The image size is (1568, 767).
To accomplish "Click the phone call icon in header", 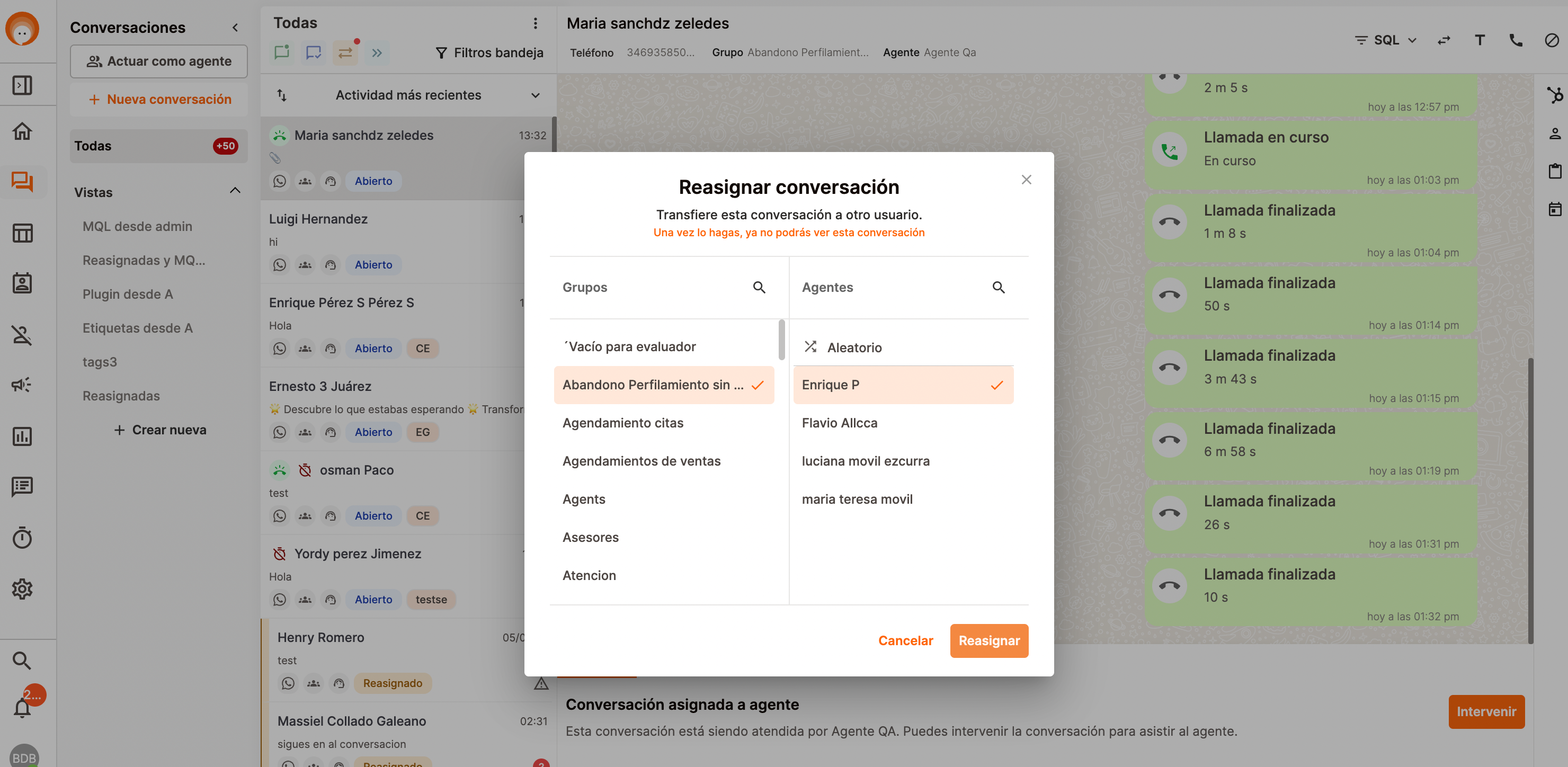I will pos(1515,40).
